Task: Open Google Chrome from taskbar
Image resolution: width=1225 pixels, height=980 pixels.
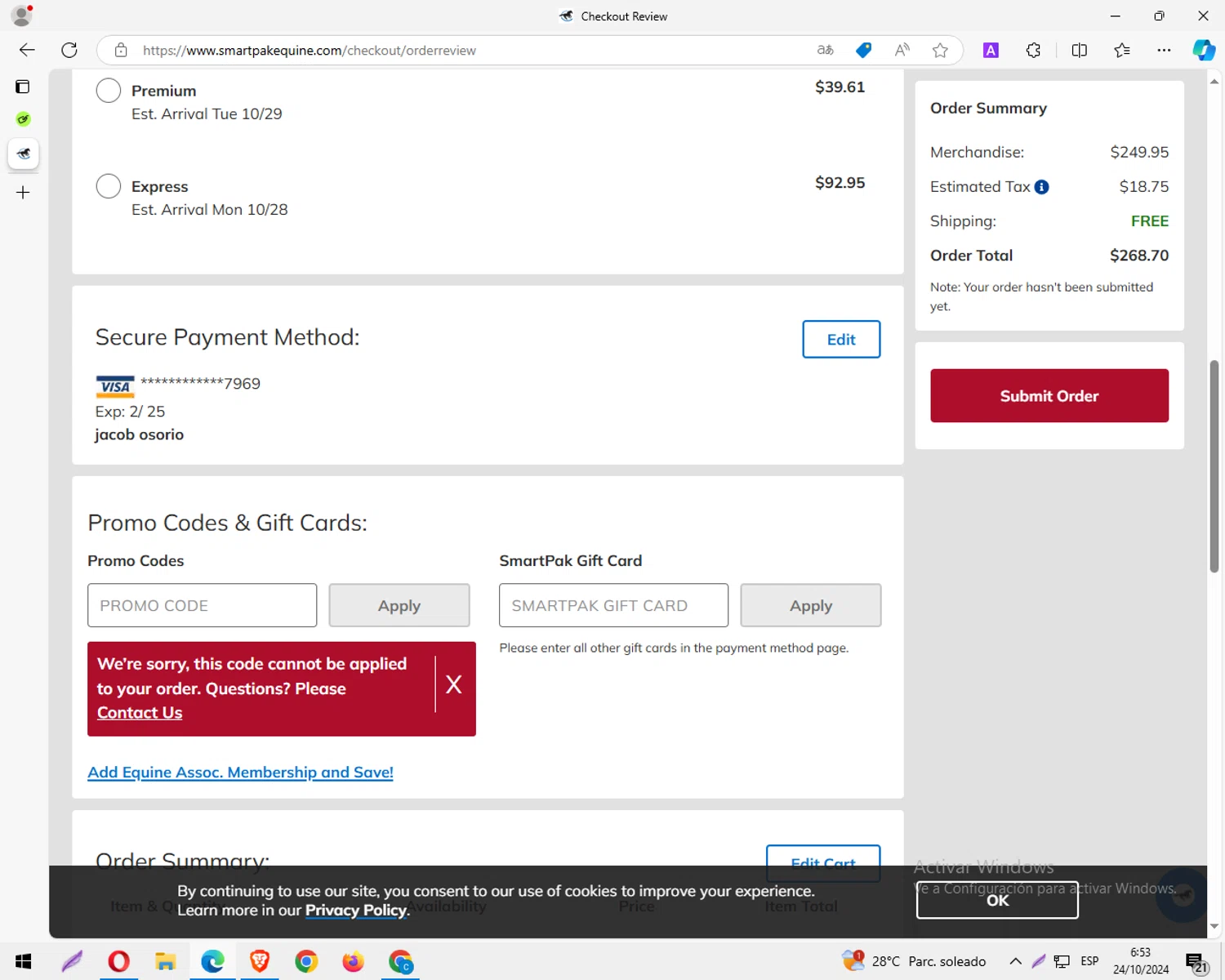Action: click(x=306, y=961)
